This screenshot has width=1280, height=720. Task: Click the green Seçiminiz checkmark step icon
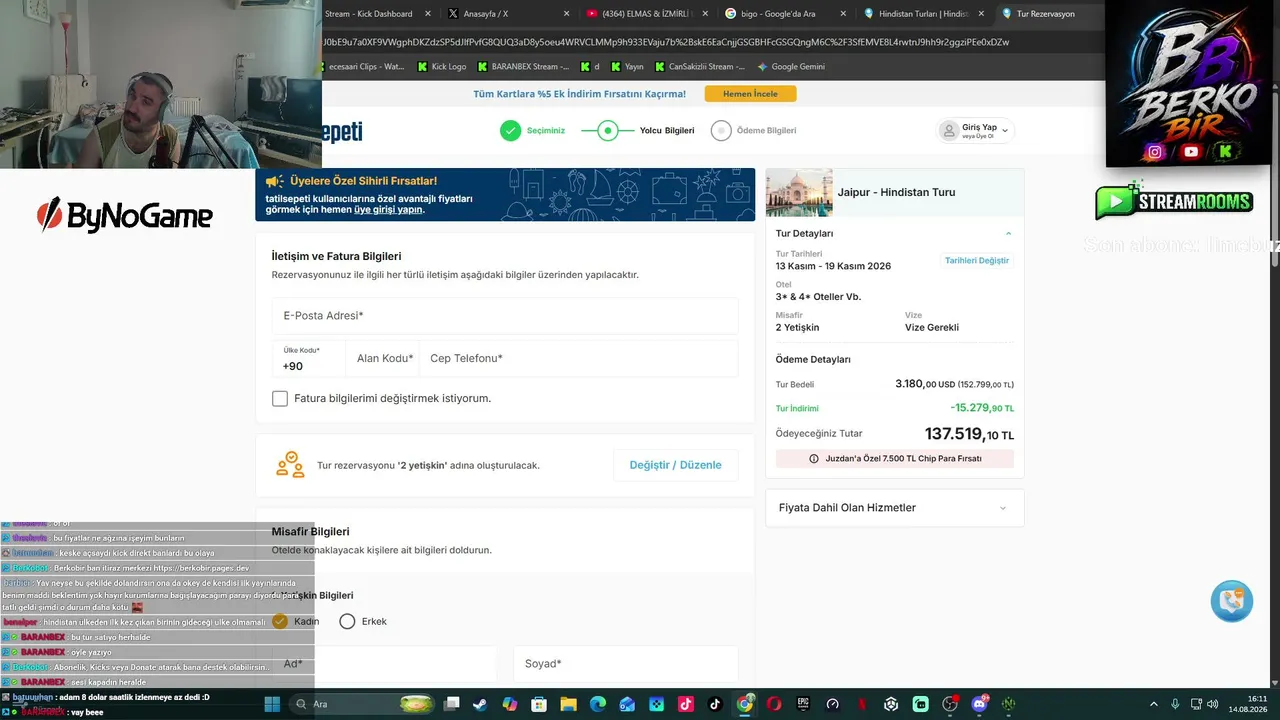511,130
